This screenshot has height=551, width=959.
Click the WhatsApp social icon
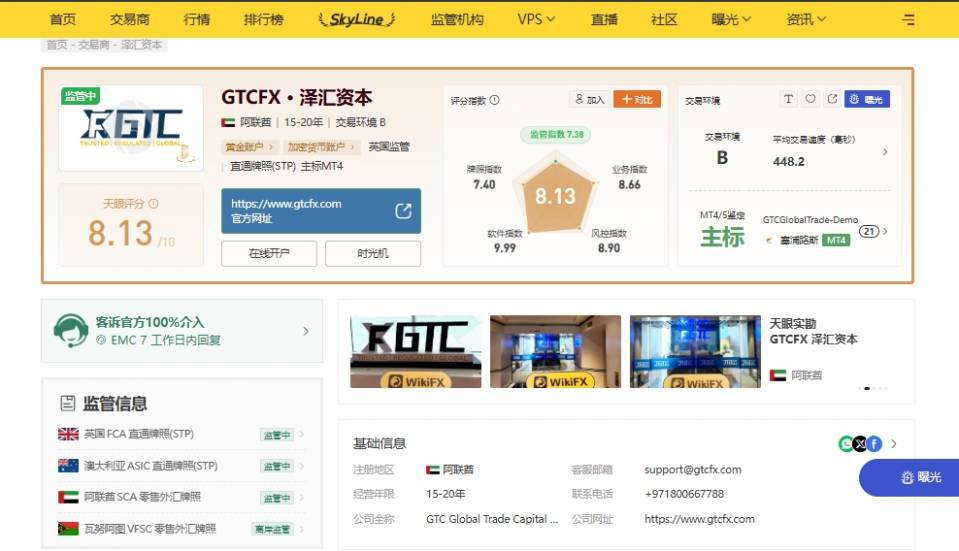(x=846, y=443)
